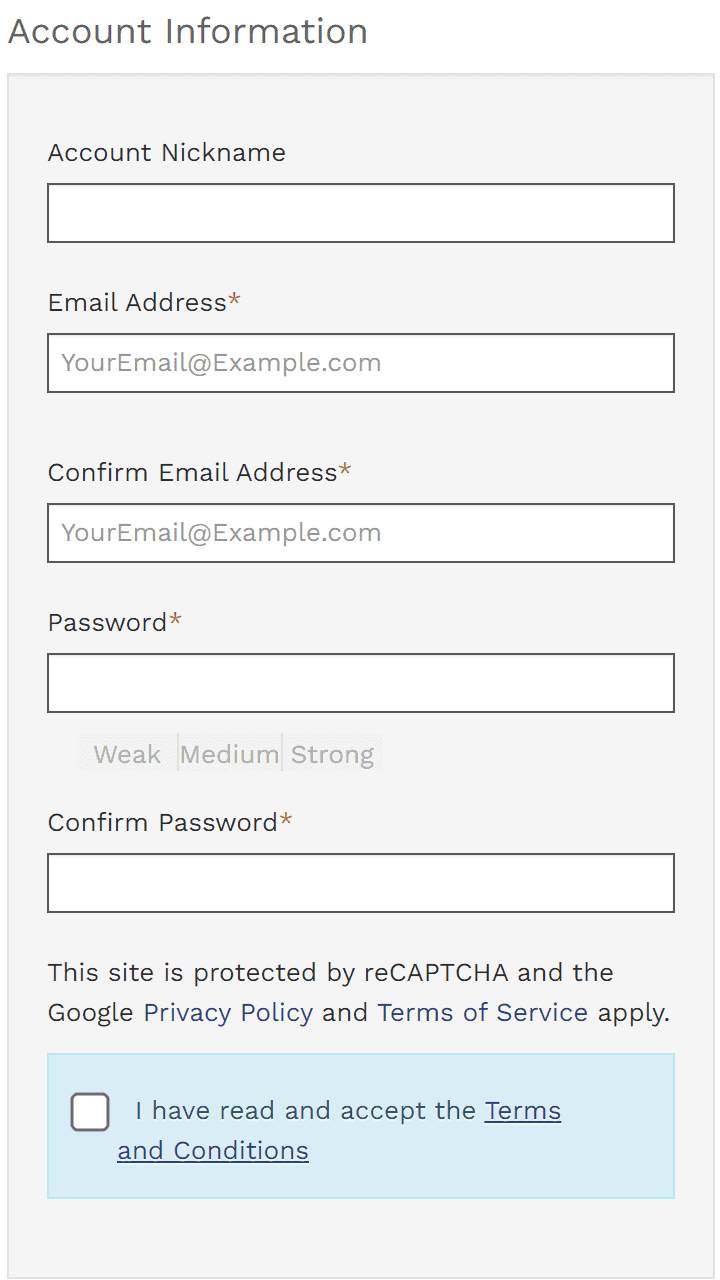Focus the Email Address text box
720x1280 pixels.
(x=360, y=363)
